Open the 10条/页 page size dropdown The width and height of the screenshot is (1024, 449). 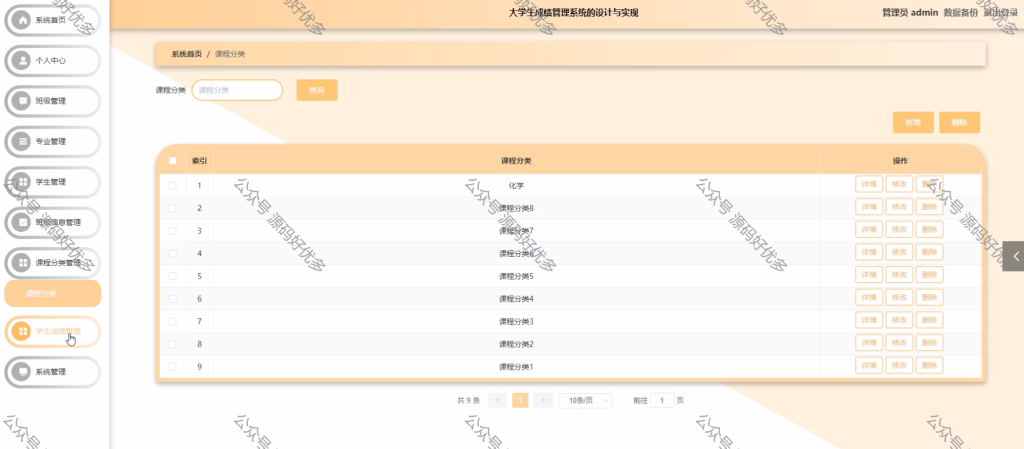pyautogui.click(x=586, y=401)
